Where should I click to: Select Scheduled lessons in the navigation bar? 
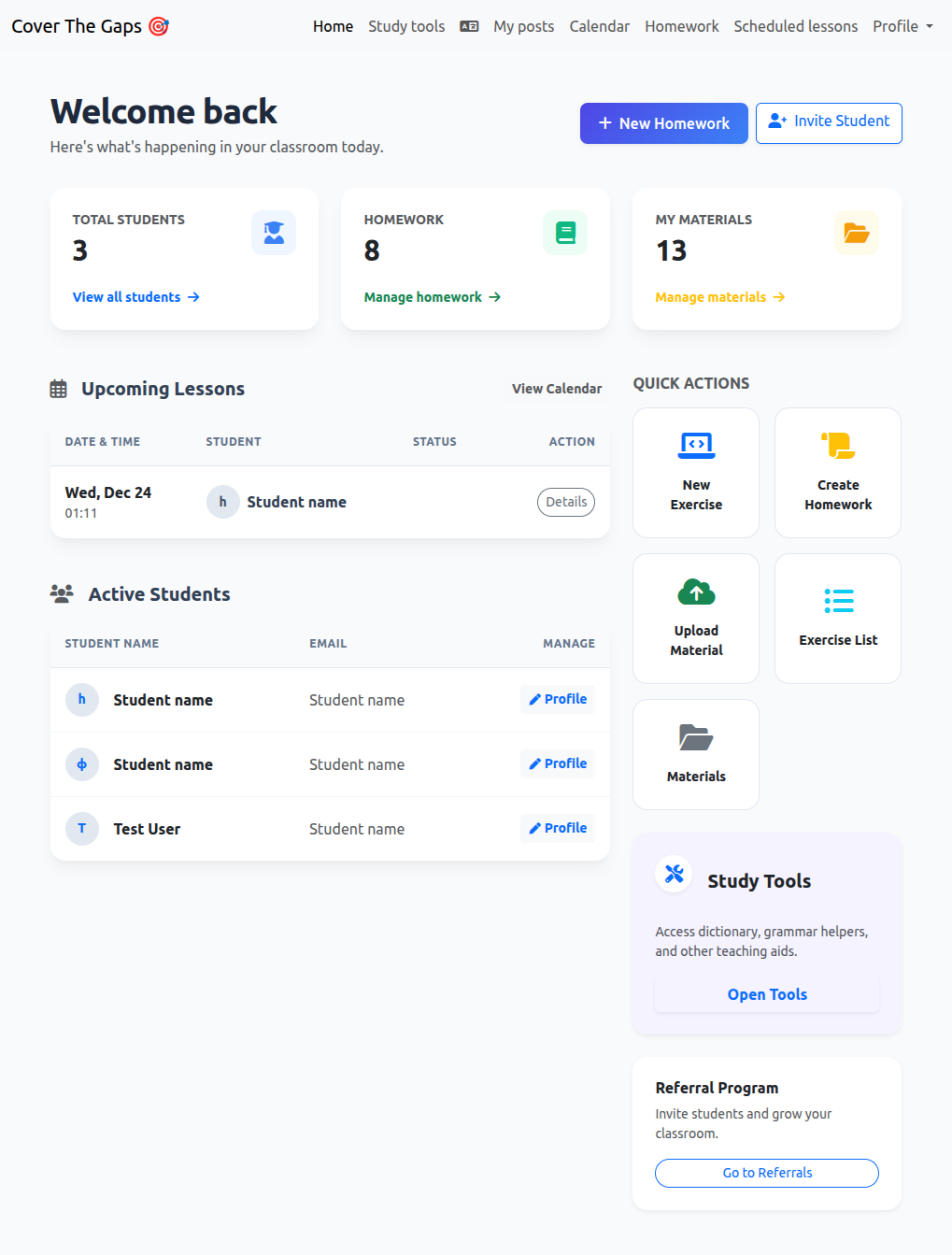(x=795, y=26)
